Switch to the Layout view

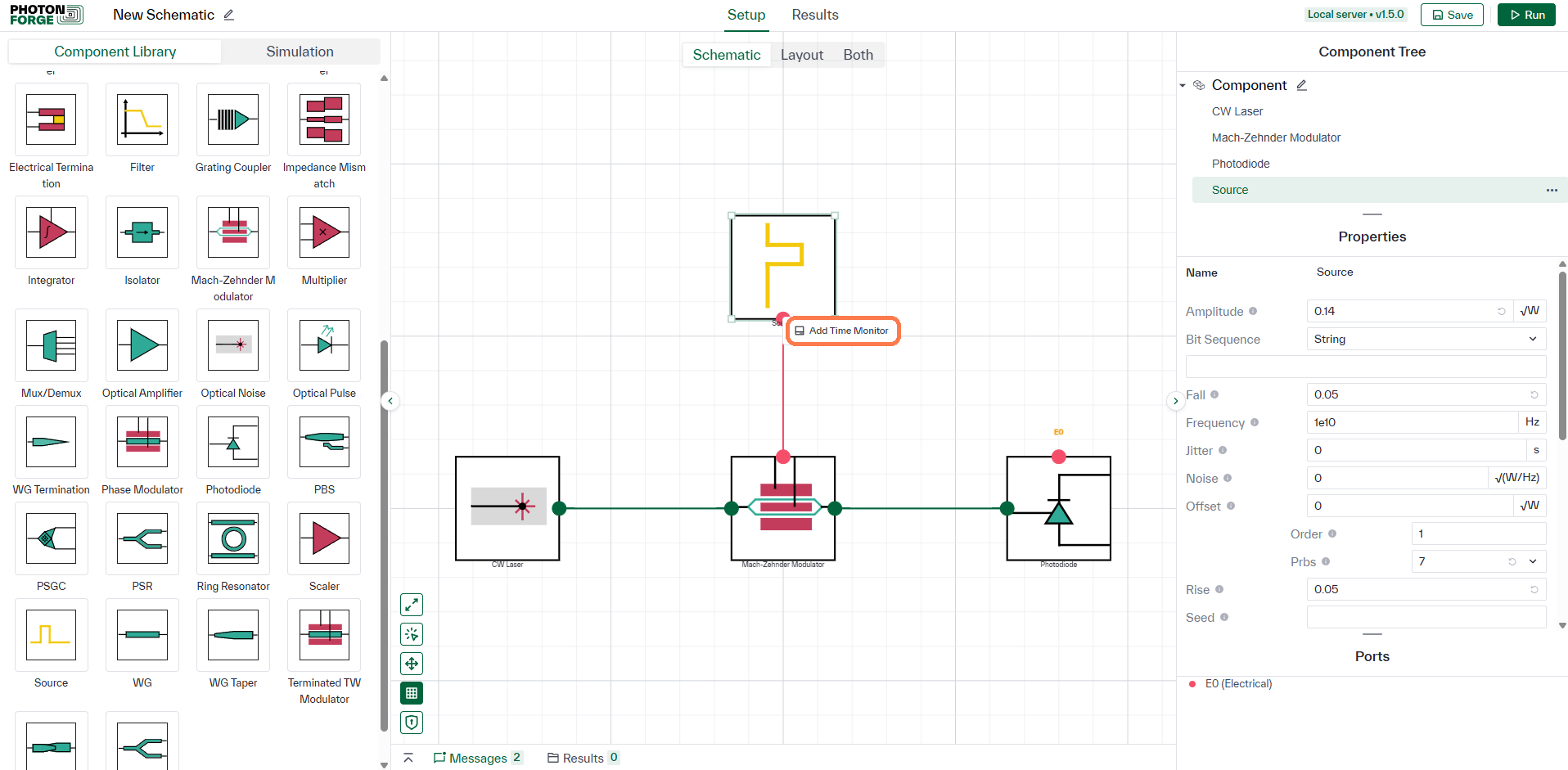[802, 55]
